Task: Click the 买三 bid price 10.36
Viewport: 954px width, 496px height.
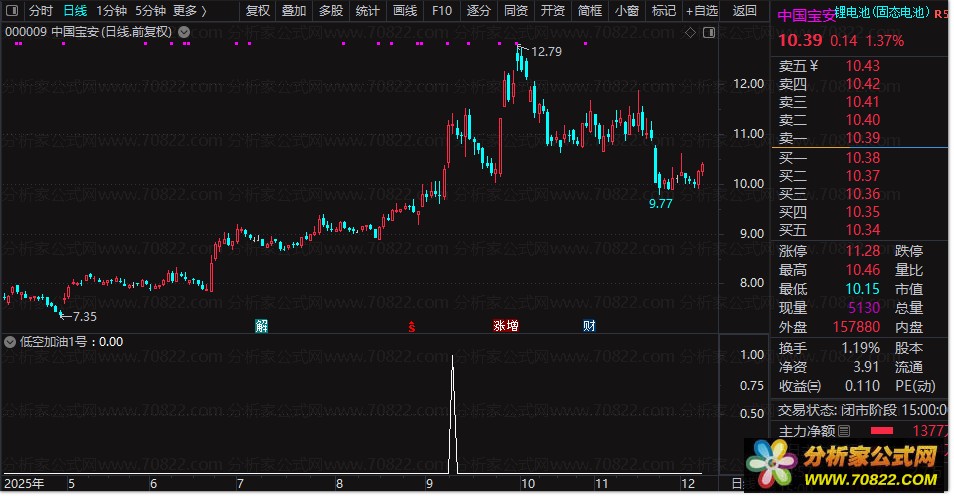Action: click(x=863, y=194)
